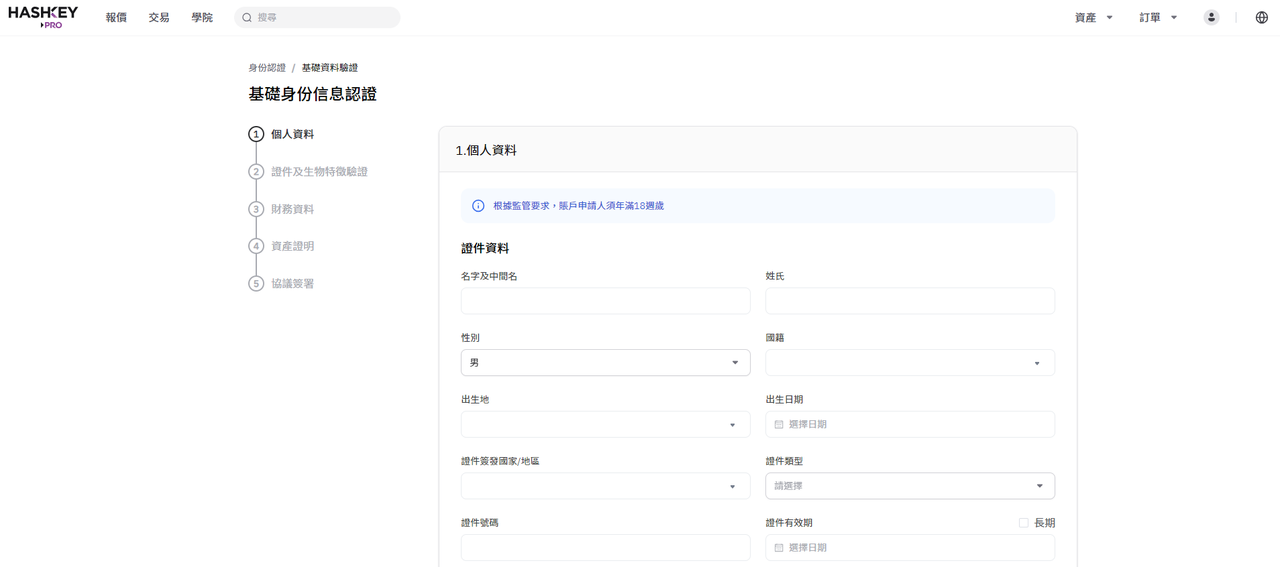Select 財務資料 step label
Screen dimensions: 1280x567
(292, 209)
